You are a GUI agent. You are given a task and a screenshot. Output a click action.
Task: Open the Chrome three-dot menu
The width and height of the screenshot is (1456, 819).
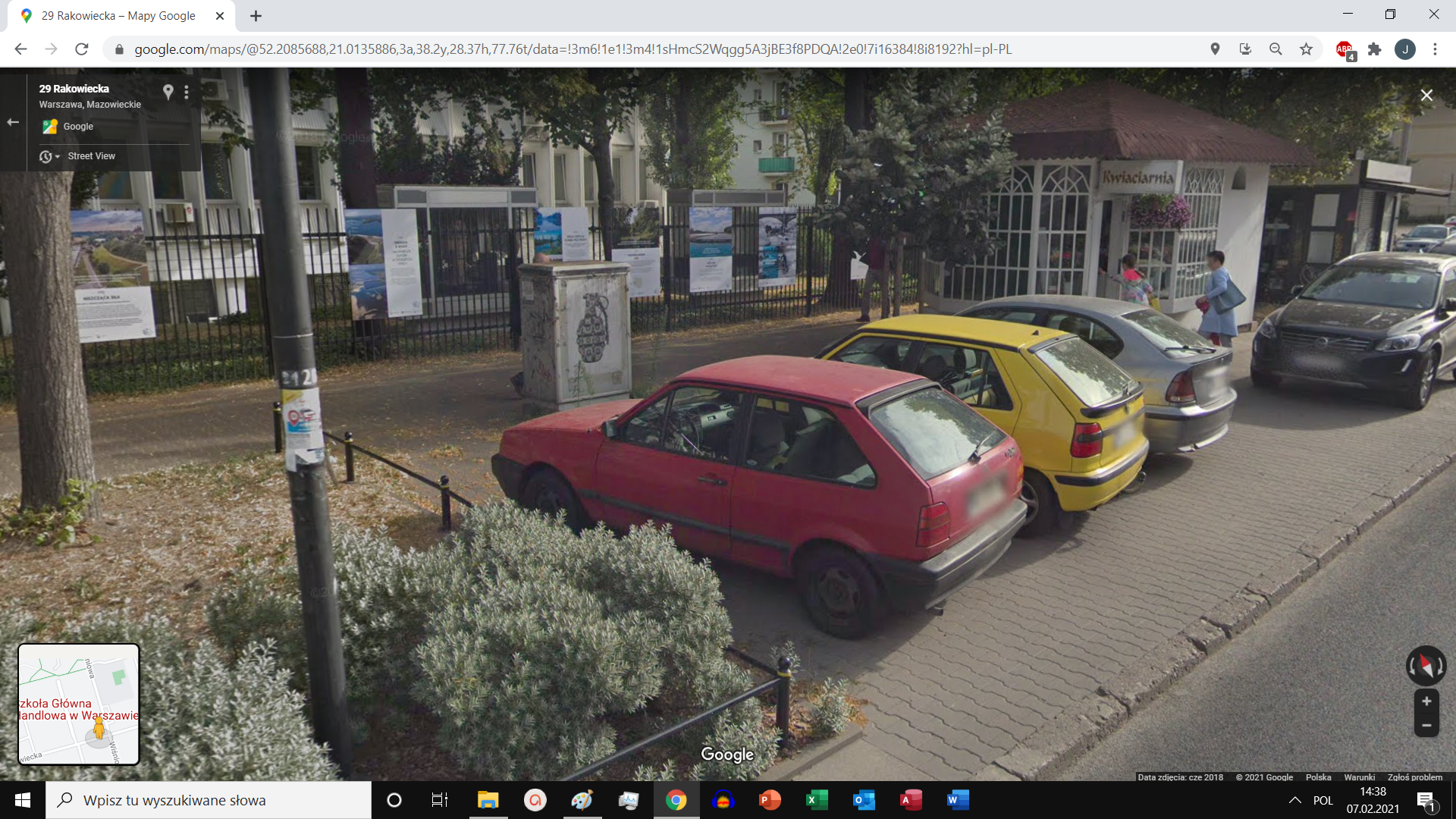[1435, 49]
